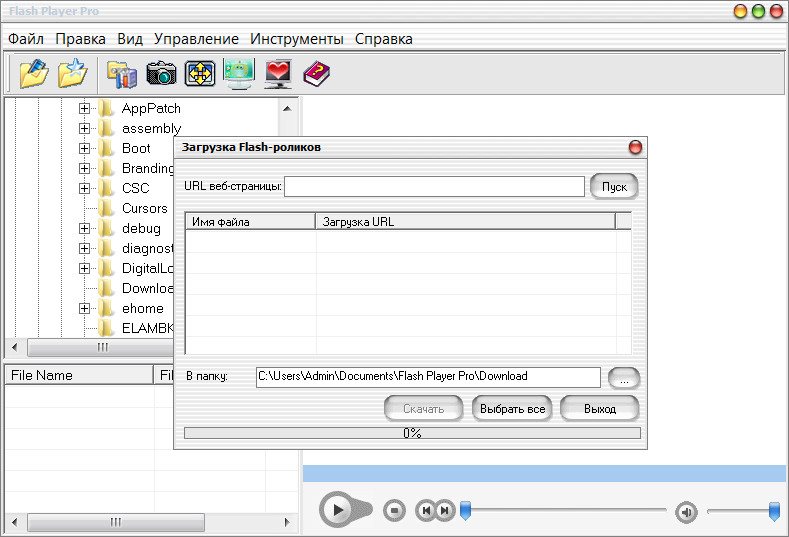
Task: Open the Вид menu
Action: pyautogui.click(x=130, y=39)
